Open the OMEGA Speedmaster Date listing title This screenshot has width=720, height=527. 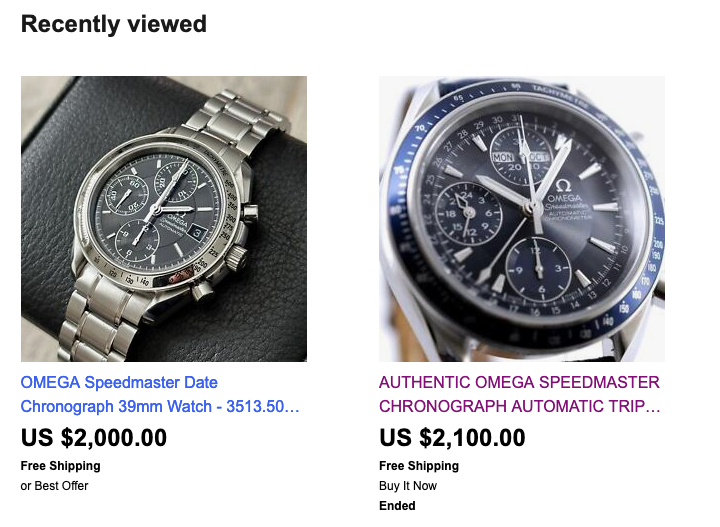[119, 382]
